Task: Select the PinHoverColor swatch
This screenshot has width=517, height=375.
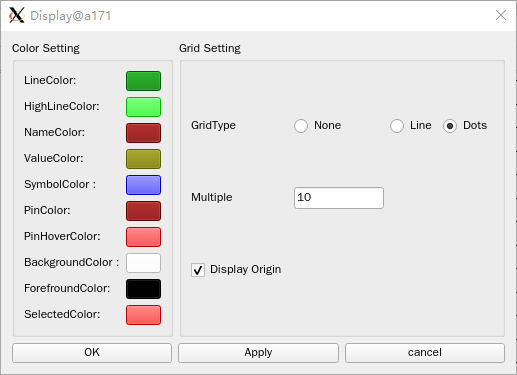Action: [143, 237]
